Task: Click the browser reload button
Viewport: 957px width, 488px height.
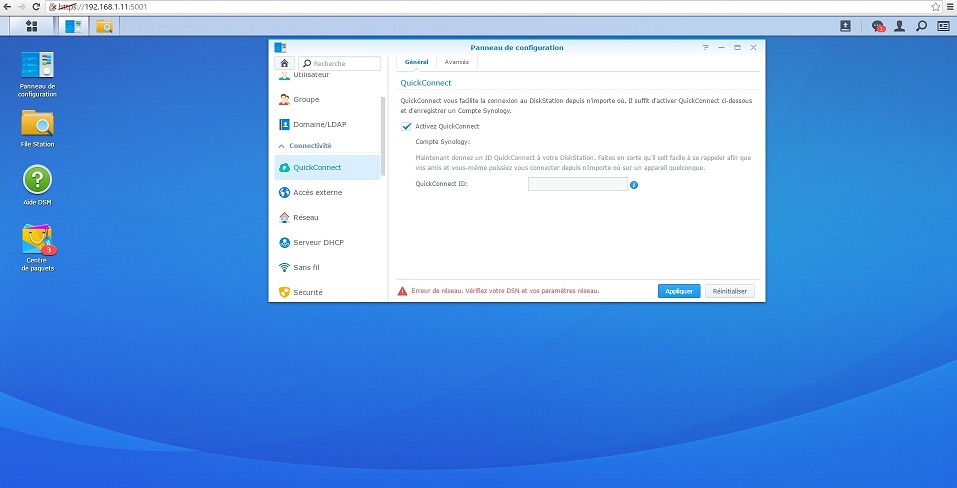Action: click(x=36, y=7)
